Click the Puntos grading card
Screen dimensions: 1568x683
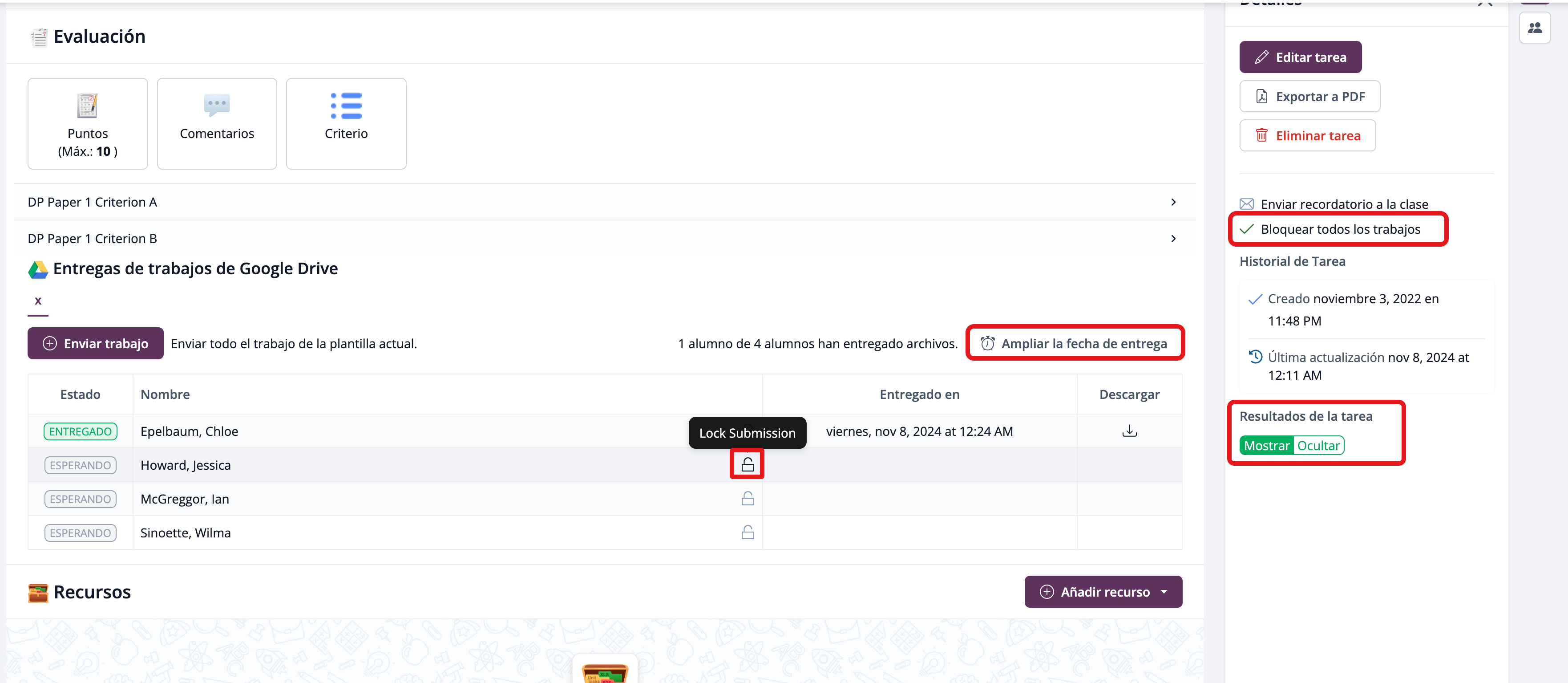88,124
